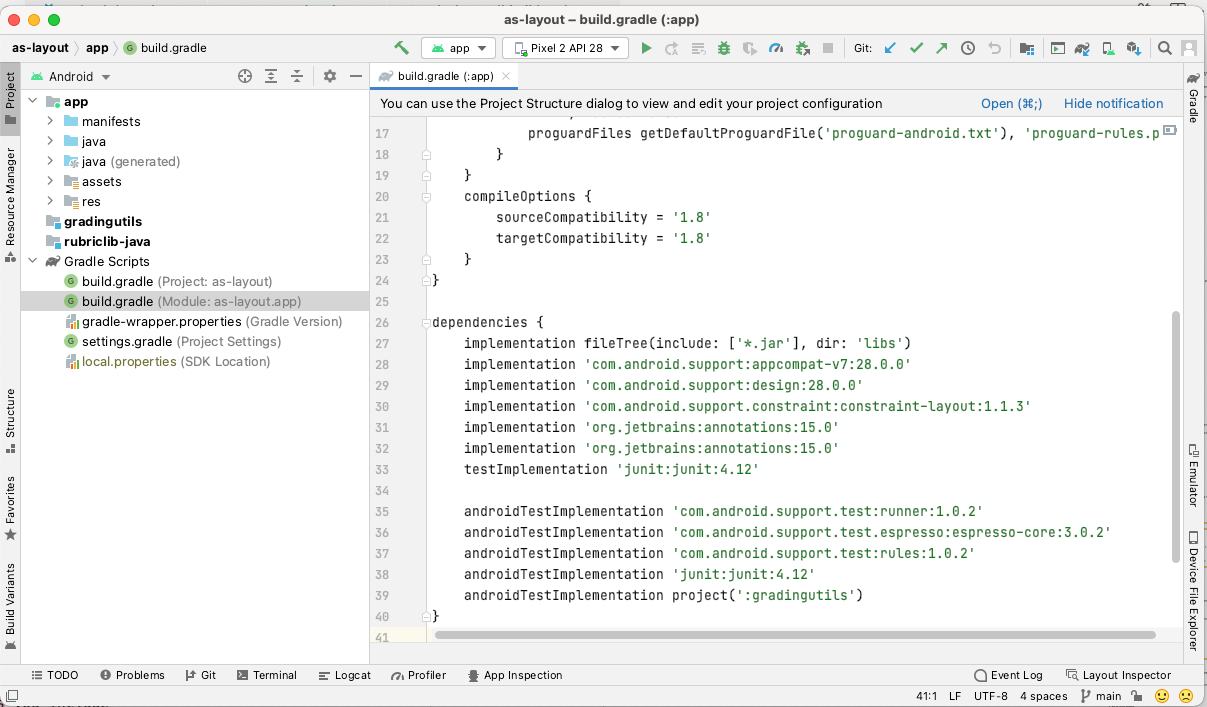Open the app run configuration dropdown
1207x707 pixels.
459,48
